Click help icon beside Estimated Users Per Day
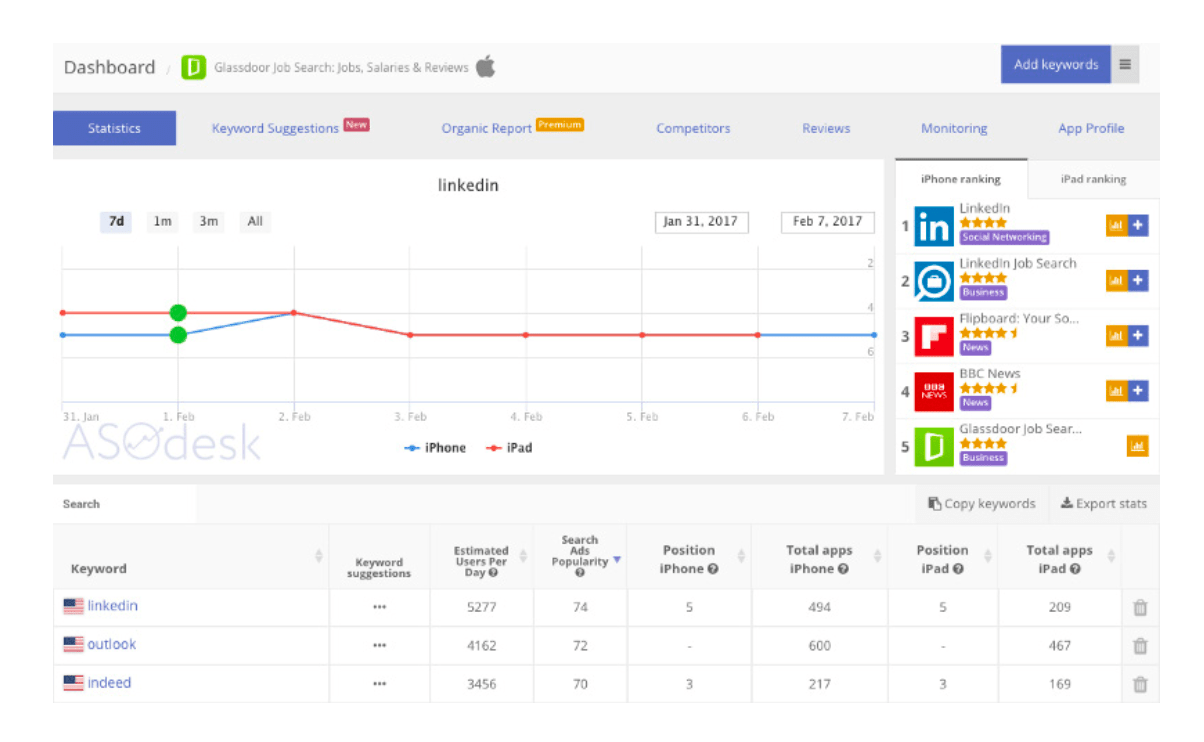1204x742 pixels. [x=493, y=573]
